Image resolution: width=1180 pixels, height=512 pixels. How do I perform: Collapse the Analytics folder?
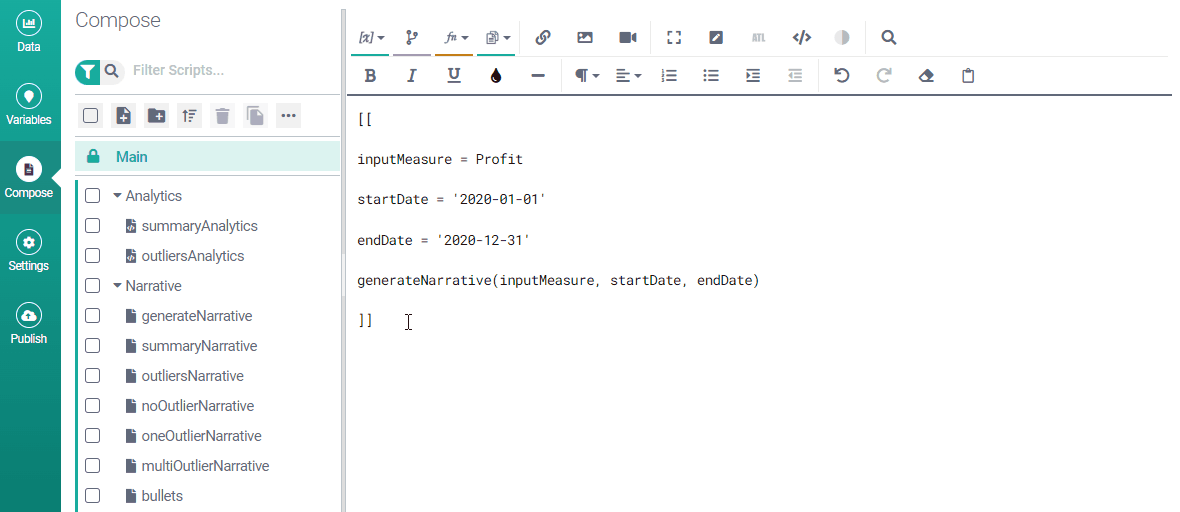pos(117,196)
